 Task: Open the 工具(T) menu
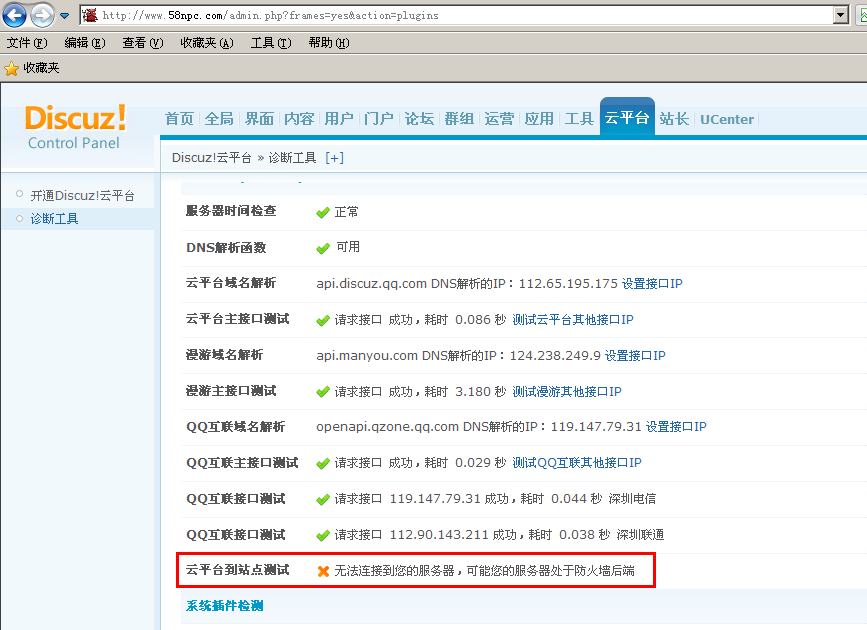(271, 43)
